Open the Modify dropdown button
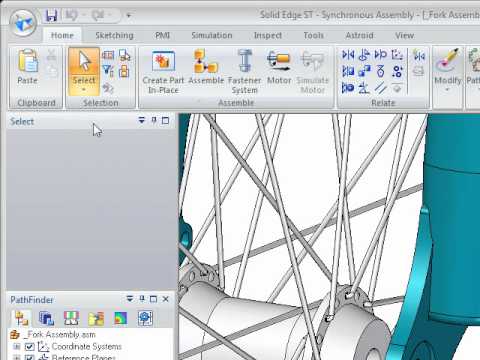The image size is (480, 360). 448,71
